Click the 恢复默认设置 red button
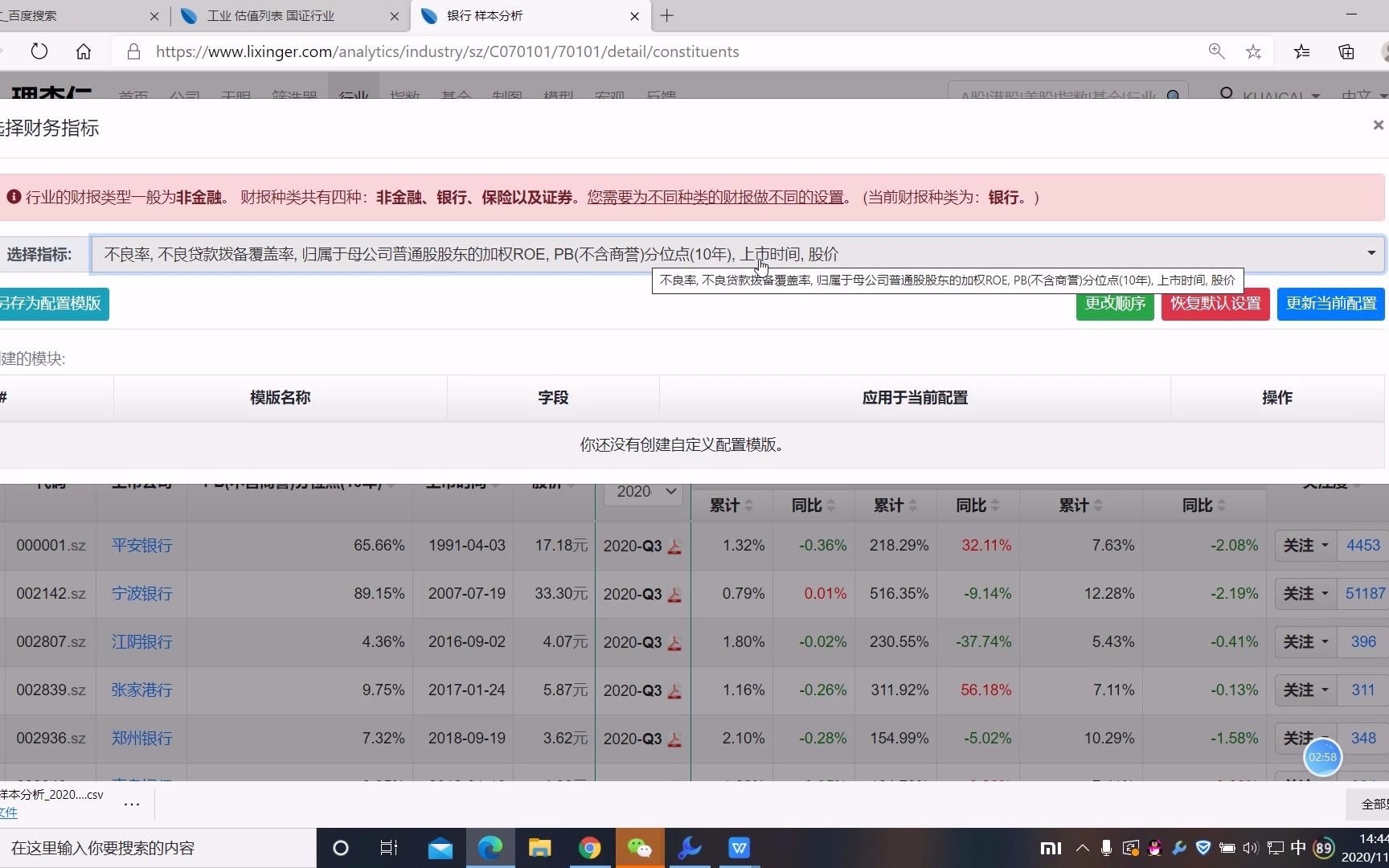The height and width of the screenshot is (868, 1389). coord(1215,304)
